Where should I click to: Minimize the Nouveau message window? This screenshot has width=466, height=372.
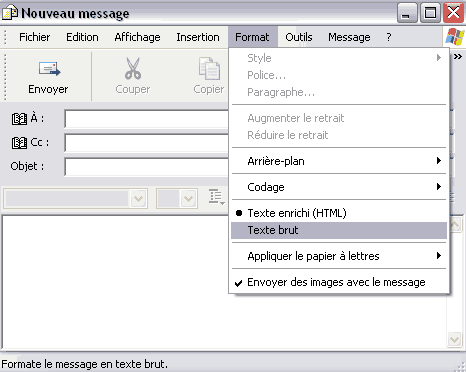coord(407,13)
